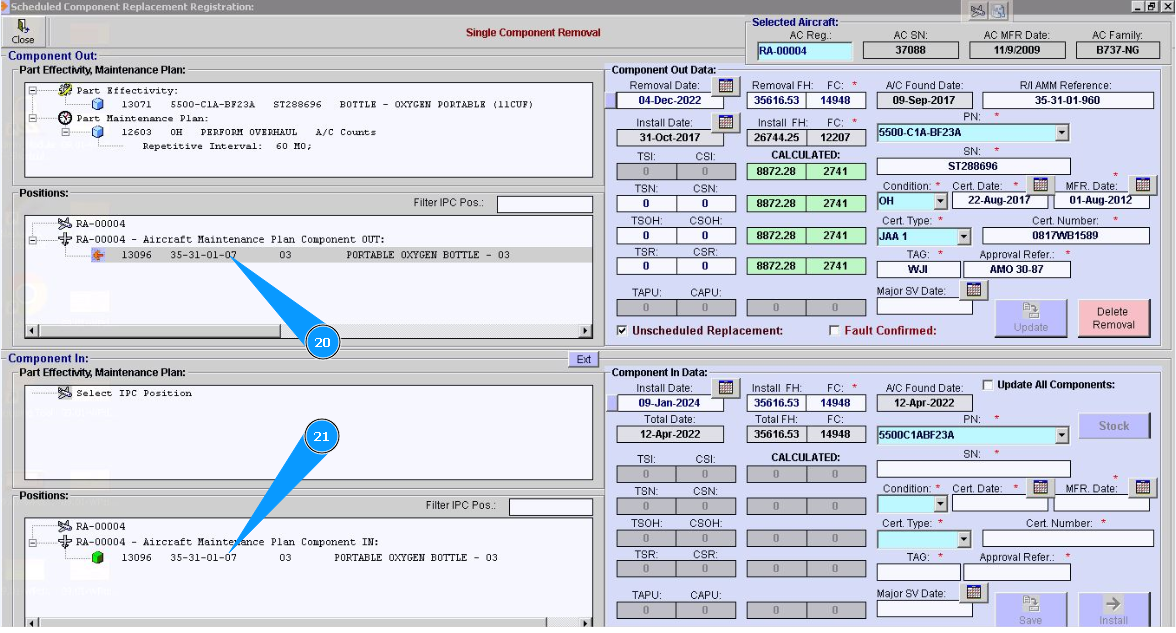Click the Save button
The width and height of the screenshot is (1176, 633).
pos(1030,610)
